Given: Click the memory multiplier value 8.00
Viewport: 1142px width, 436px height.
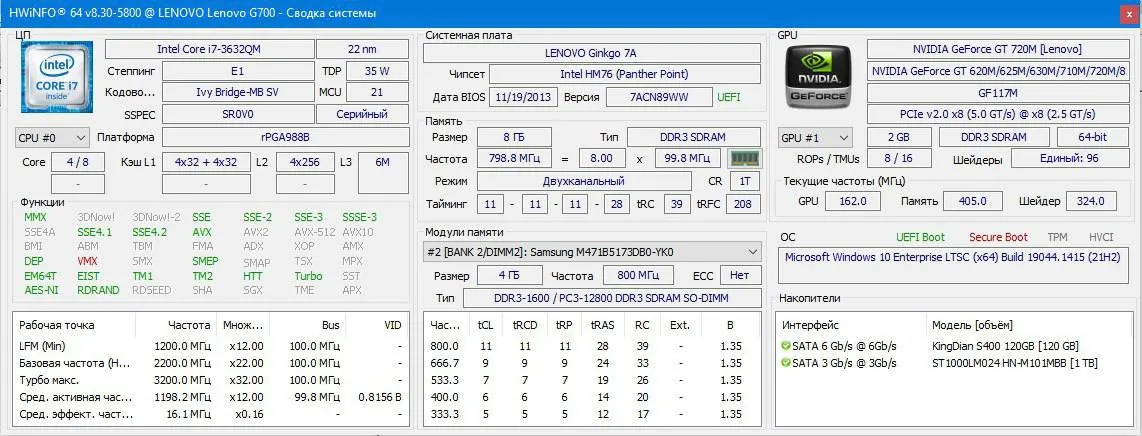Looking at the screenshot, I should tap(602, 158).
